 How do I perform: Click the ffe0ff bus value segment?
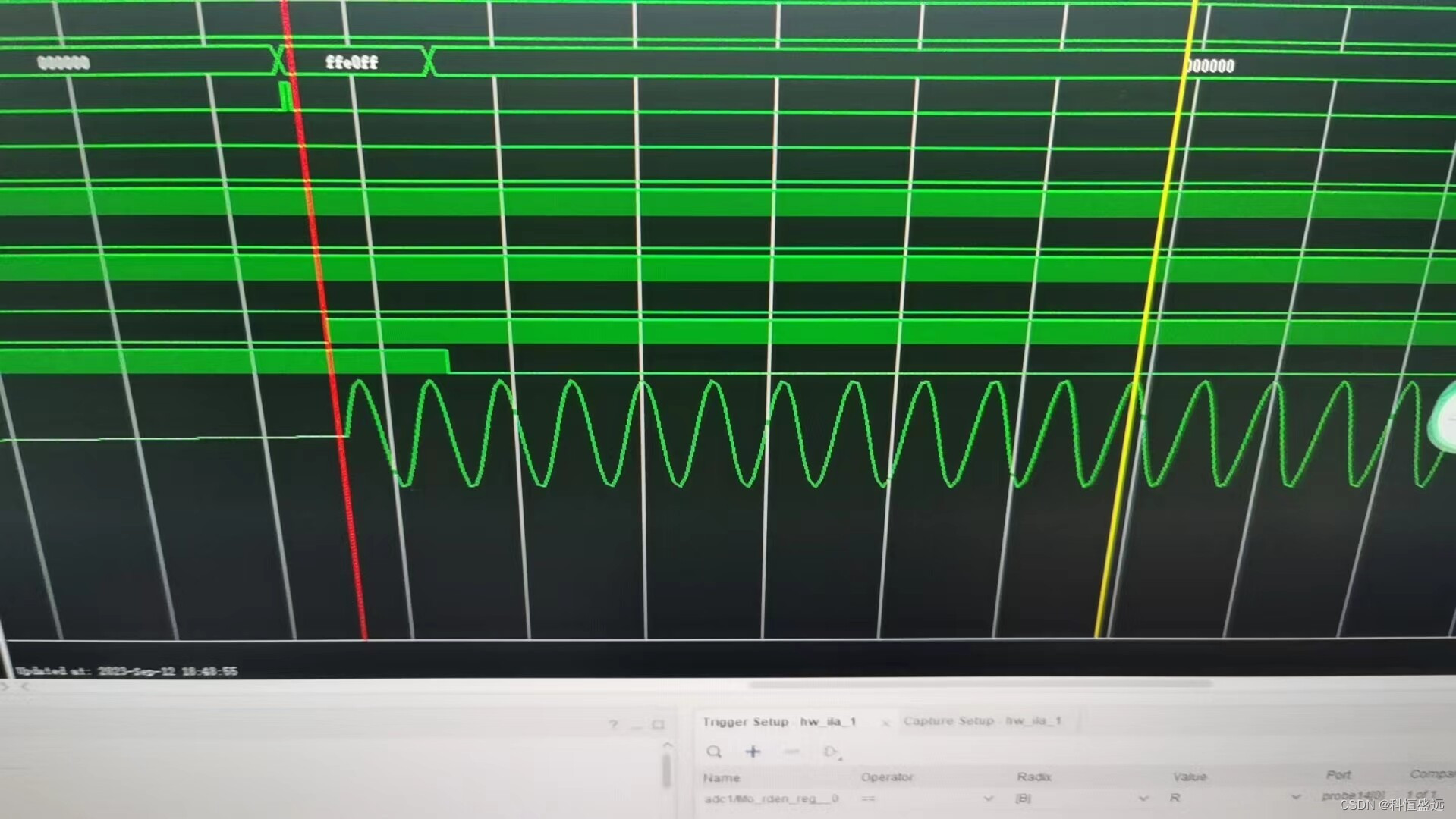(351, 61)
